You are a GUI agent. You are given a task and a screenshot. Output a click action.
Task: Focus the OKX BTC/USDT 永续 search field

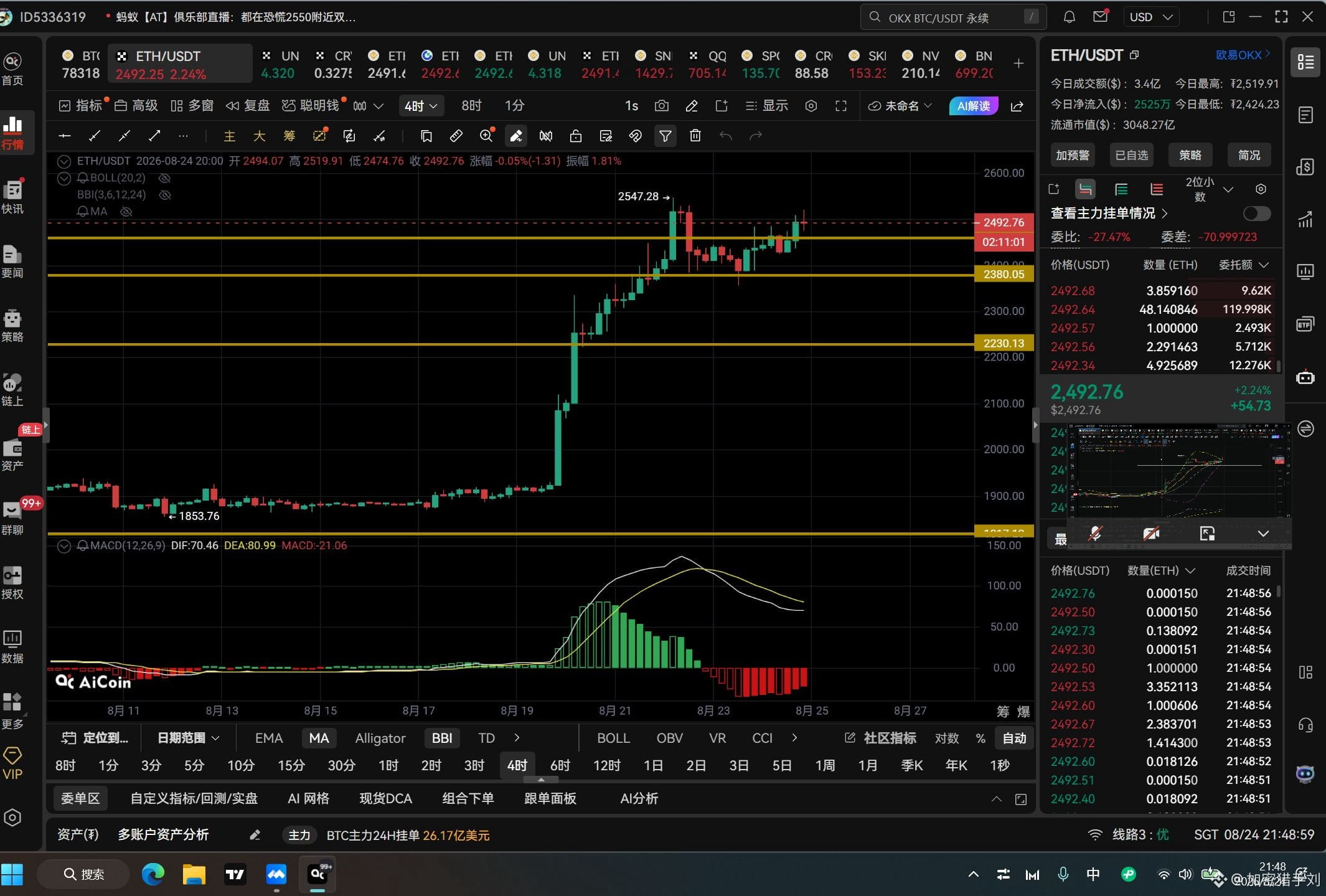click(953, 17)
